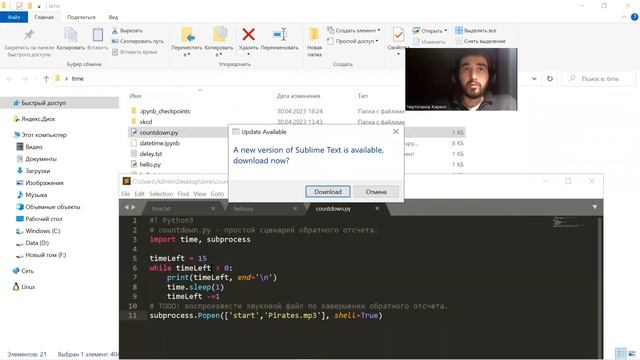Close the Update Available dialog
This screenshot has height=360, width=640.
[x=396, y=131]
